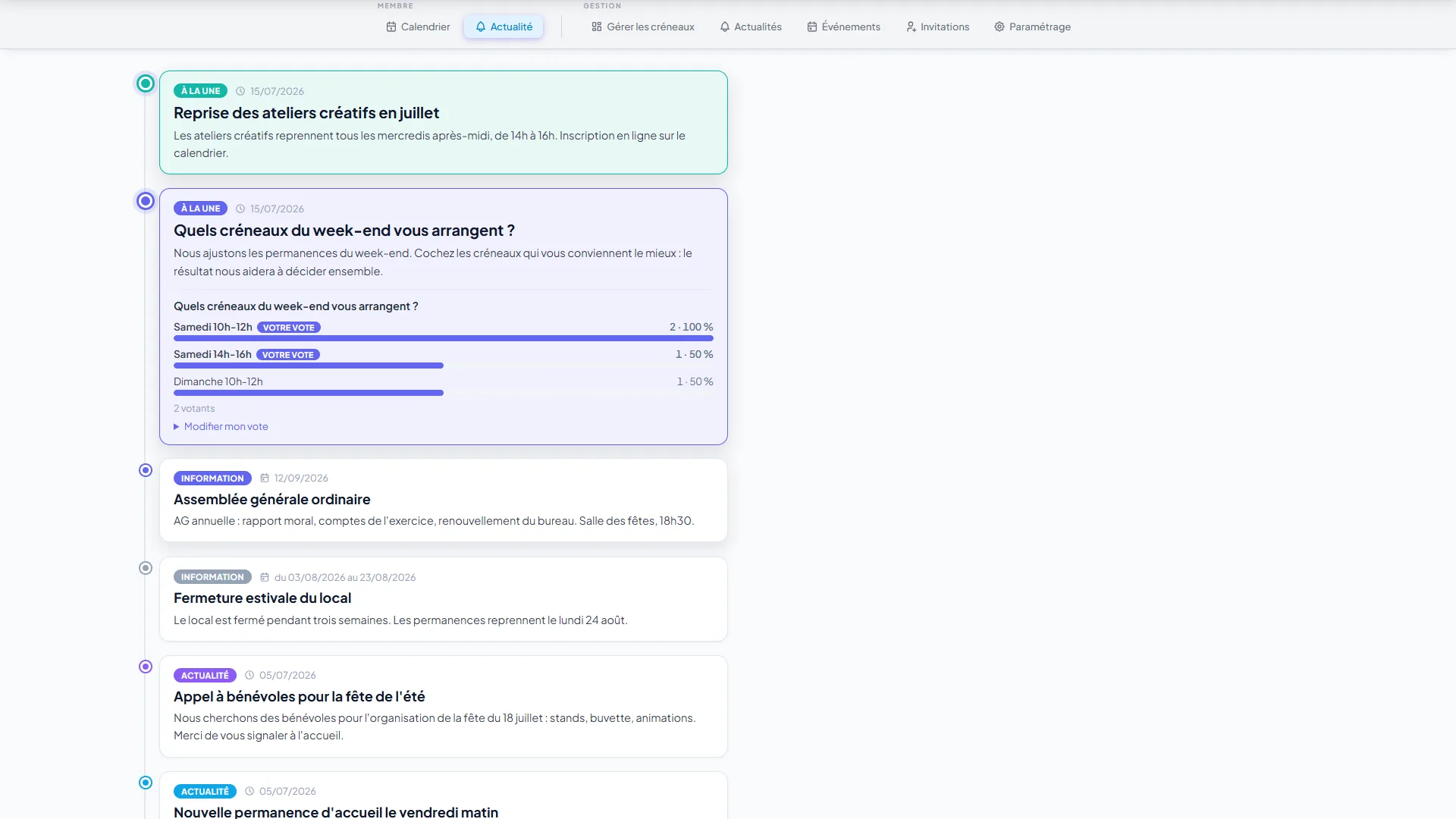Click the bell icon next to Actualités

tap(725, 27)
